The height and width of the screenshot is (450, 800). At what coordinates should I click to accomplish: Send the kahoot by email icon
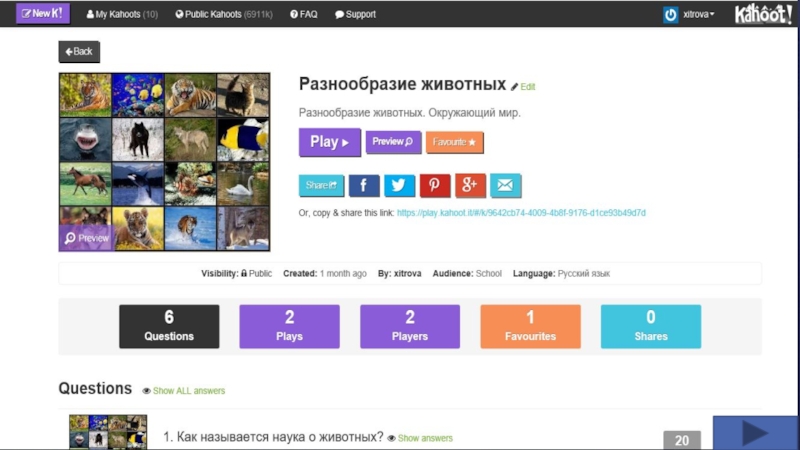coord(505,185)
